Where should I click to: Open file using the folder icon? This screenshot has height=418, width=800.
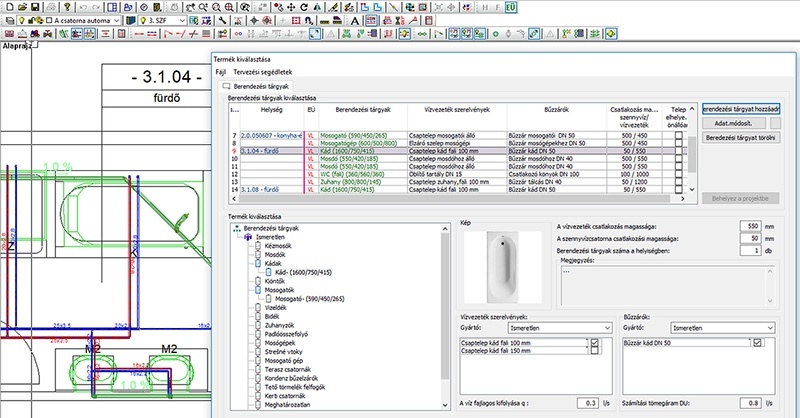pyautogui.click(x=21, y=7)
